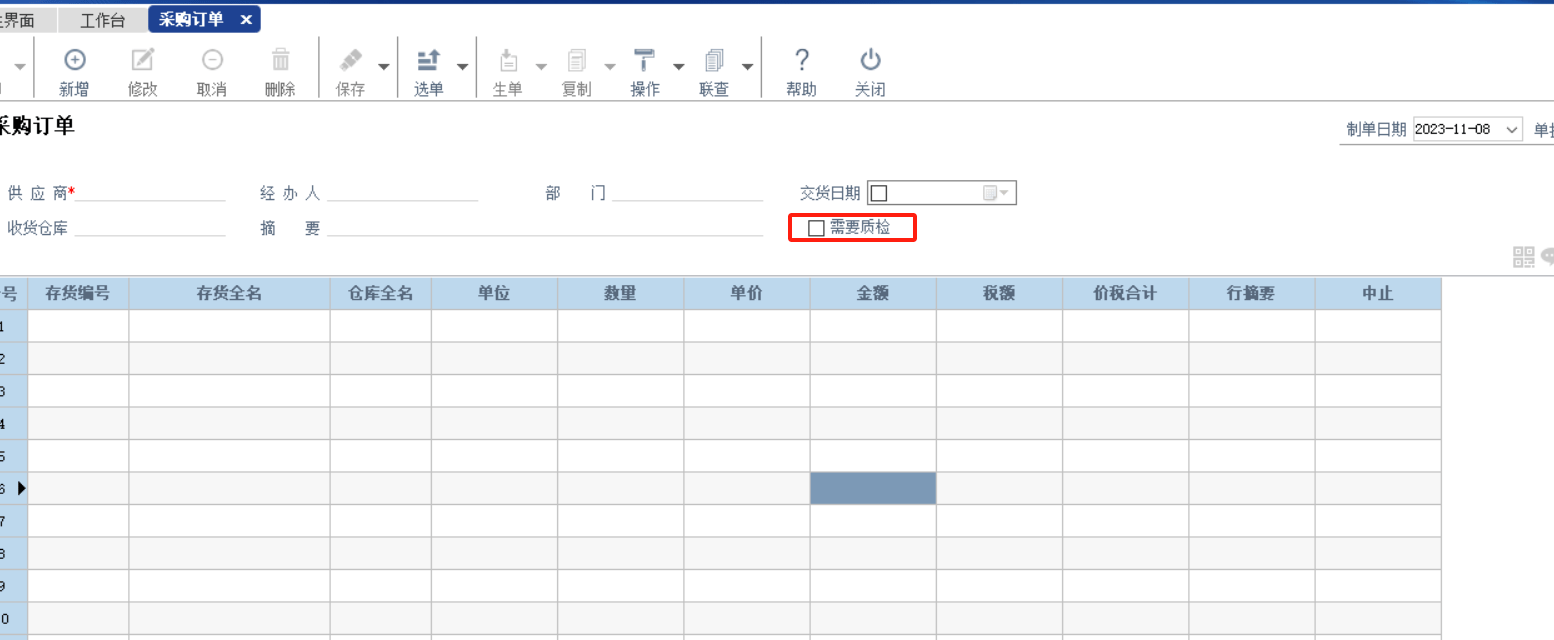Click the 金额 column header

click(873, 294)
